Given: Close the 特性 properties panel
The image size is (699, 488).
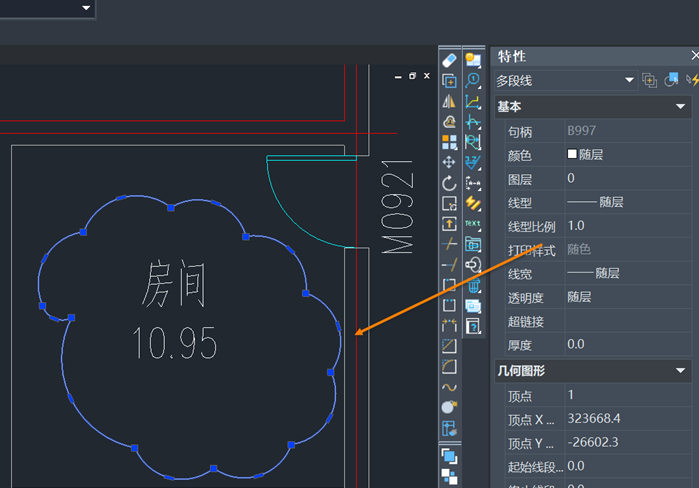Looking at the screenshot, I should point(695,55).
